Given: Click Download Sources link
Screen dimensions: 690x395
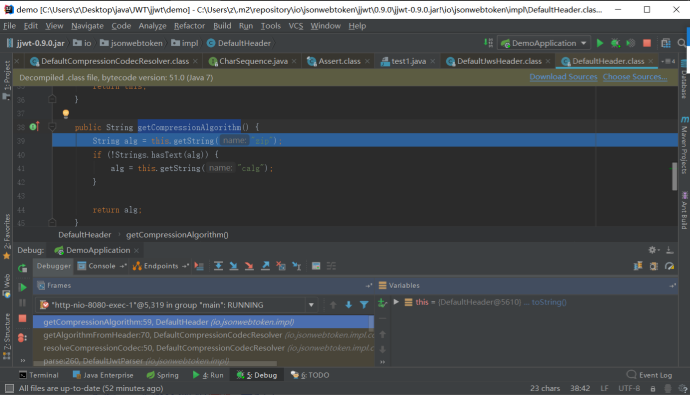Looking at the screenshot, I should tap(563, 77).
